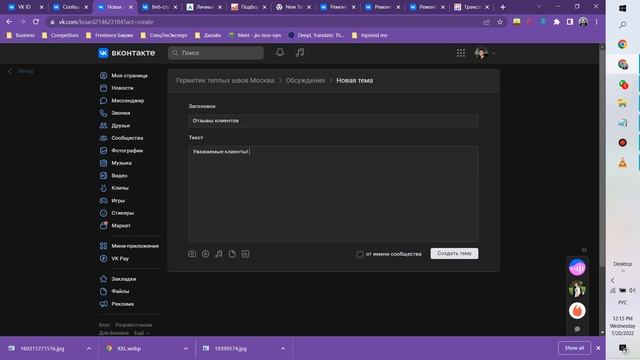Screen dimensions: 640x360
Task: Focus the Текст body text area
Action: (333, 194)
